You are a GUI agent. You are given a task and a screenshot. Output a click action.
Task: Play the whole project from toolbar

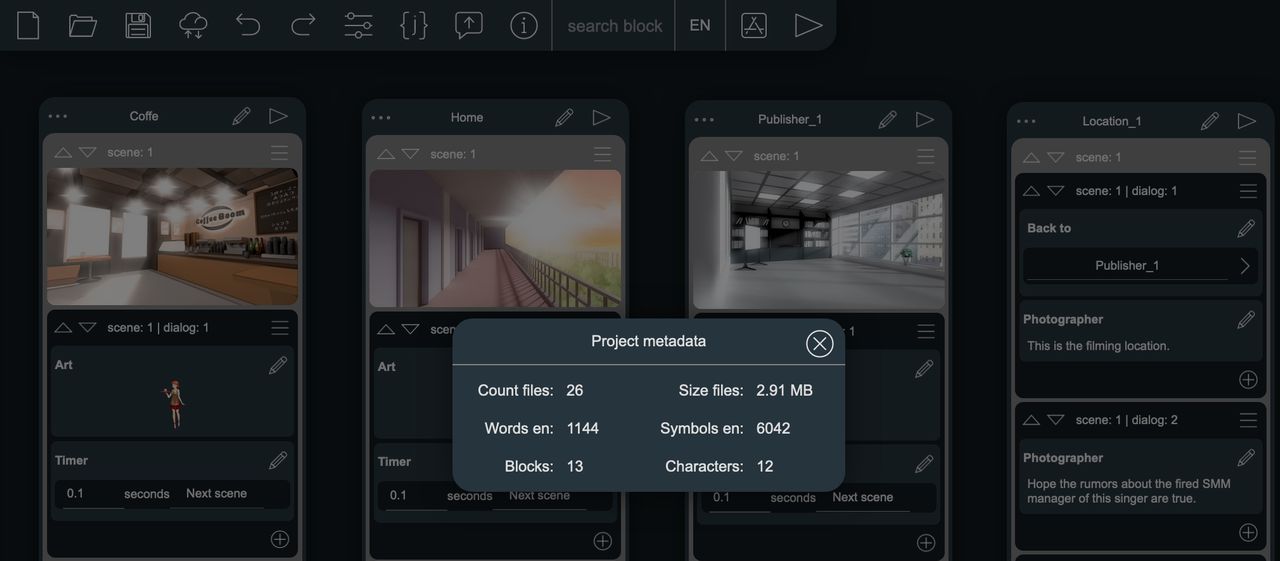pyautogui.click(x=808, y=25)
